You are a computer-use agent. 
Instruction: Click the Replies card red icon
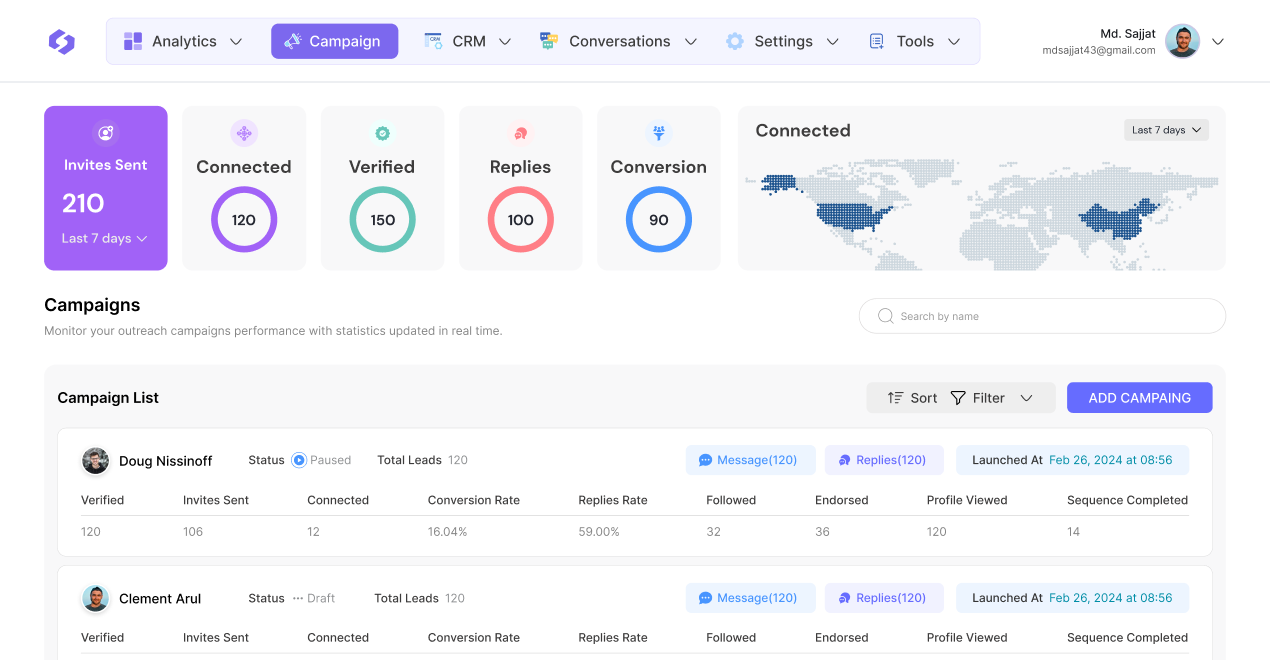point(520,133)
